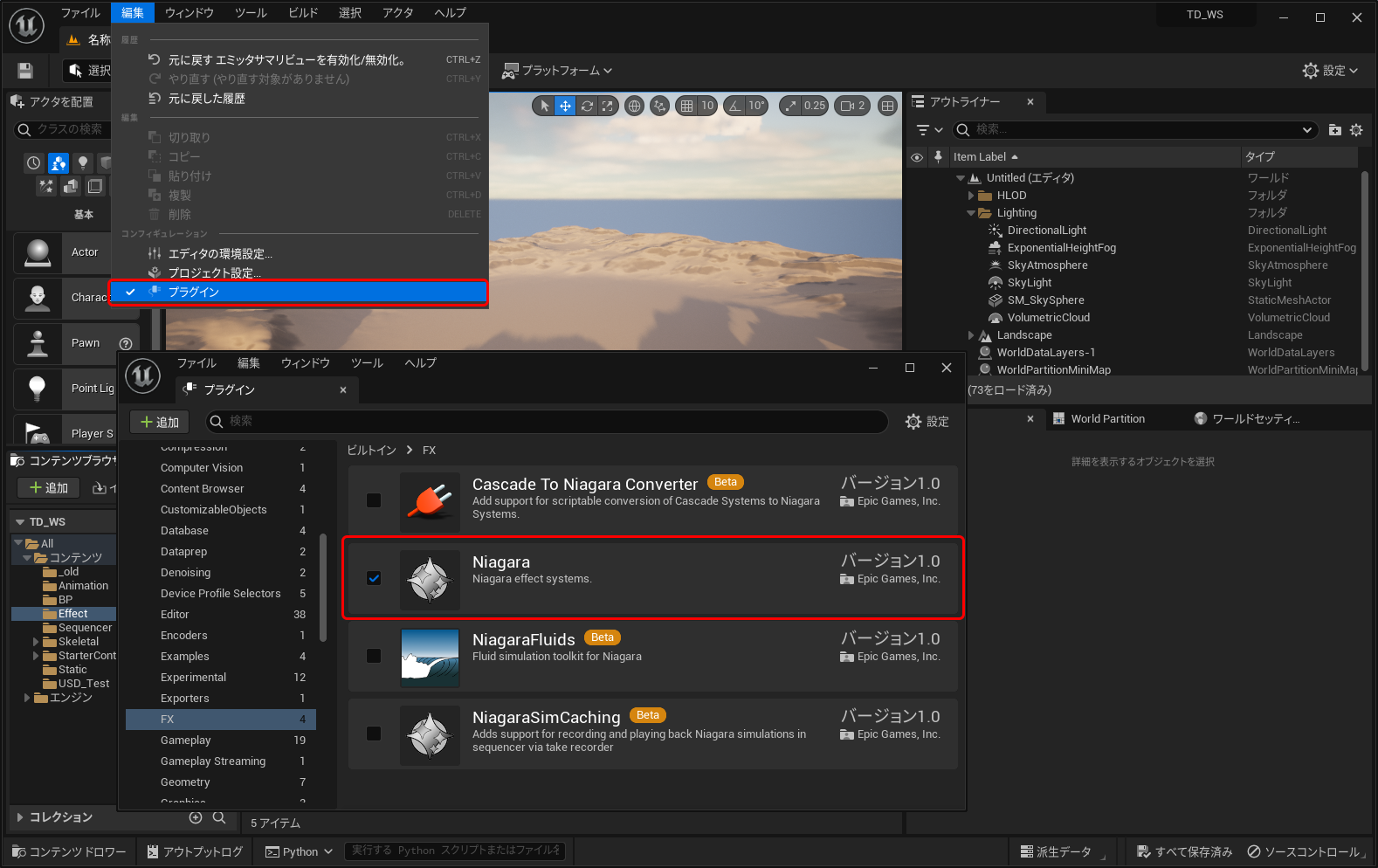
Task: Switch to the World Partition tab
Action: point(1106,419)
